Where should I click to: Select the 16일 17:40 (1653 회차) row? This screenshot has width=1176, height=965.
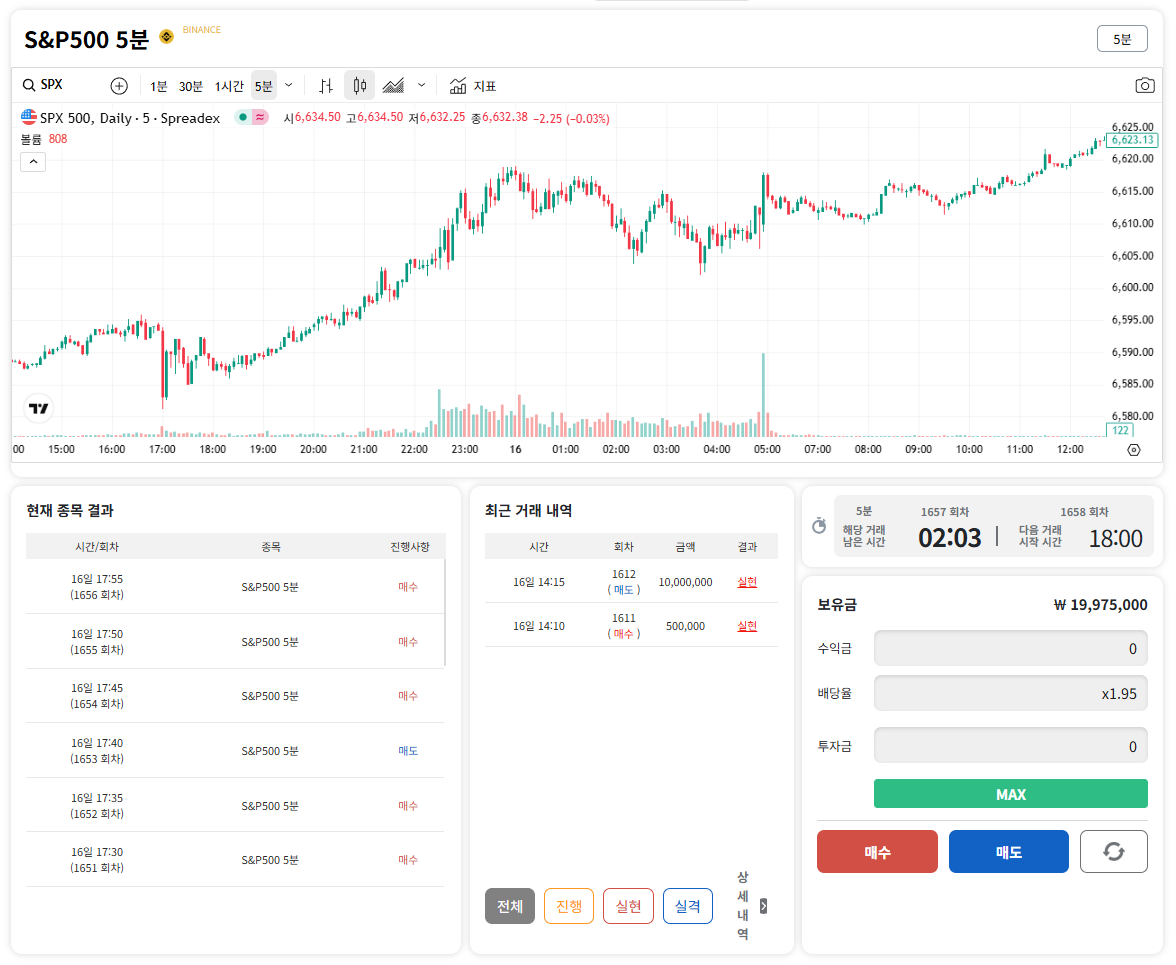[x=235, y=751]
